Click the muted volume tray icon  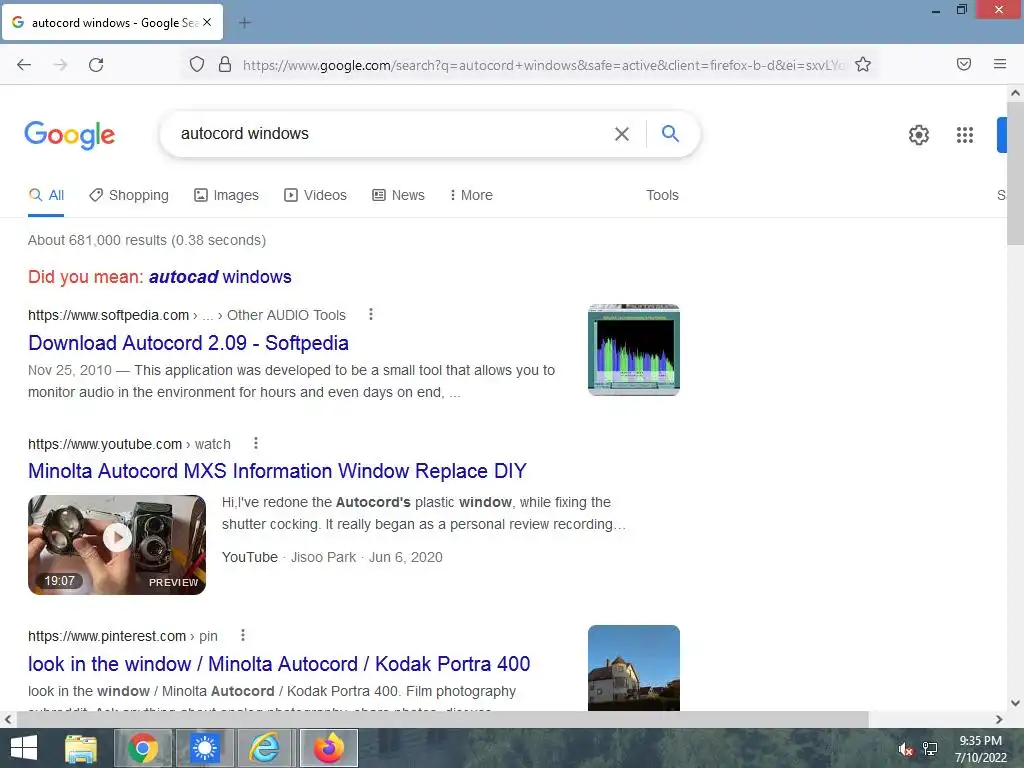tap(905, 749)
